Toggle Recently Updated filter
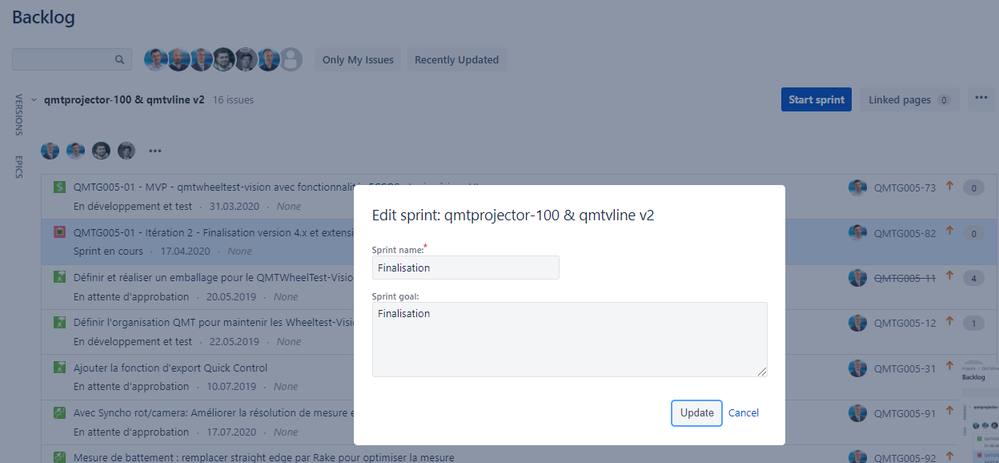 point(456,60)
